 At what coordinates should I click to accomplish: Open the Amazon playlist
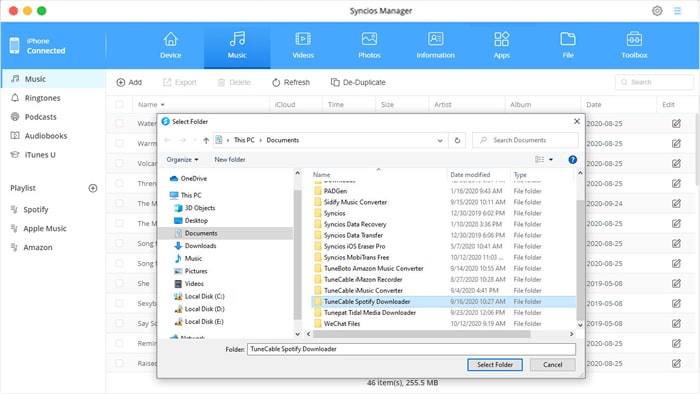(38, 247)
